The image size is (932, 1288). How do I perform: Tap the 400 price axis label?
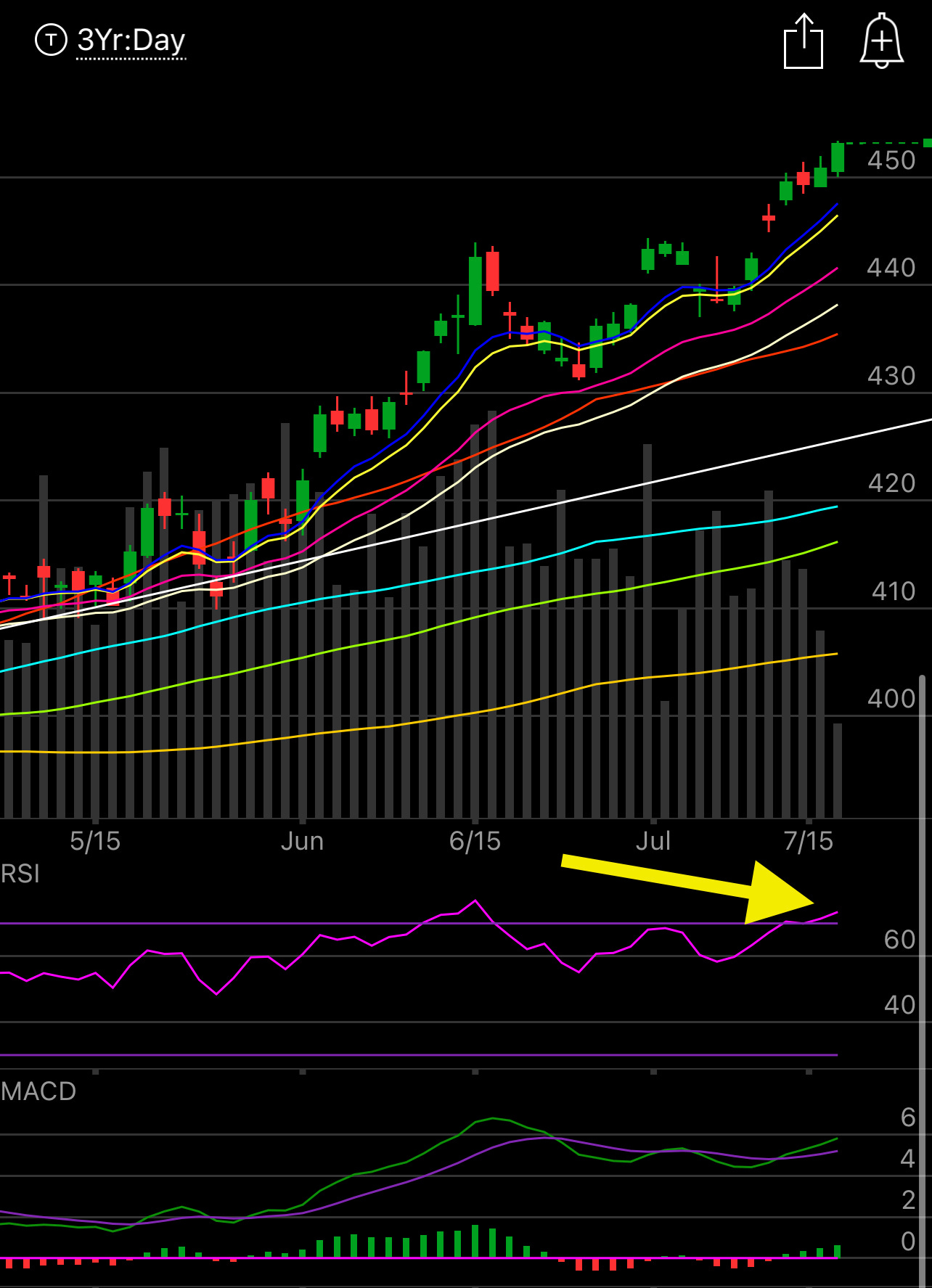click(891, 699)
